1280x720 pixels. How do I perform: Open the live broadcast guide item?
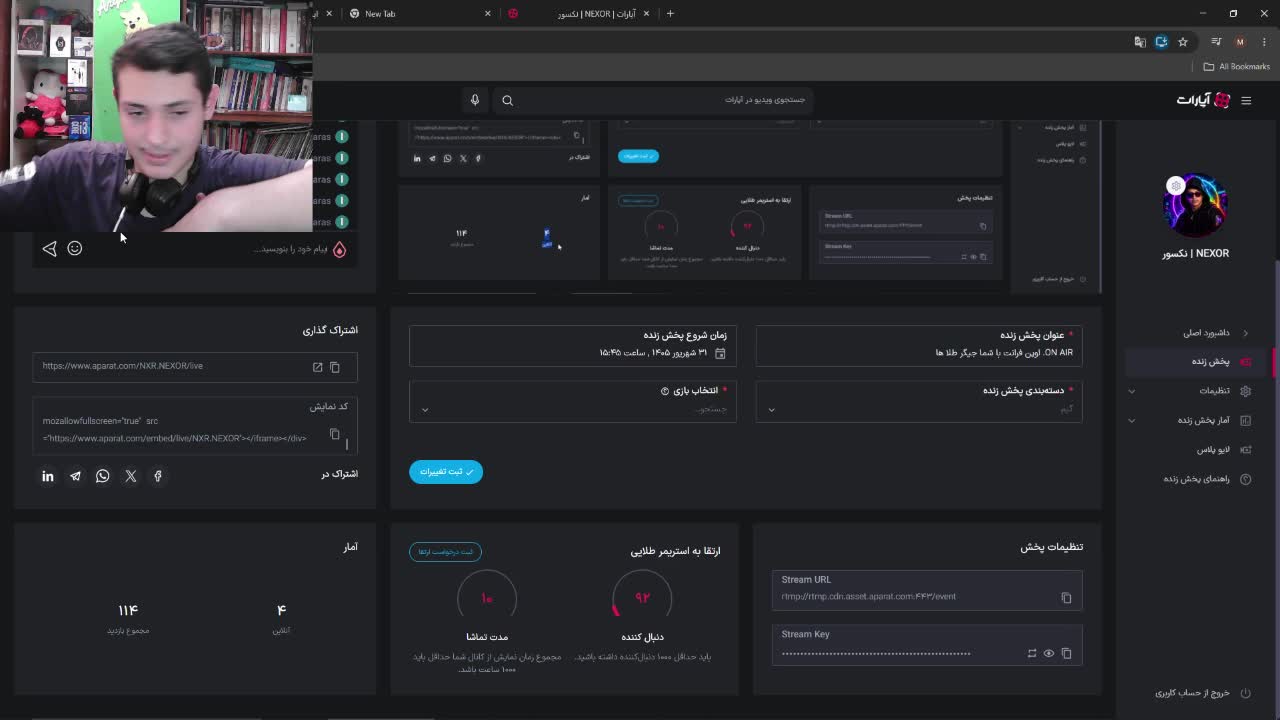pos(1196,479)
